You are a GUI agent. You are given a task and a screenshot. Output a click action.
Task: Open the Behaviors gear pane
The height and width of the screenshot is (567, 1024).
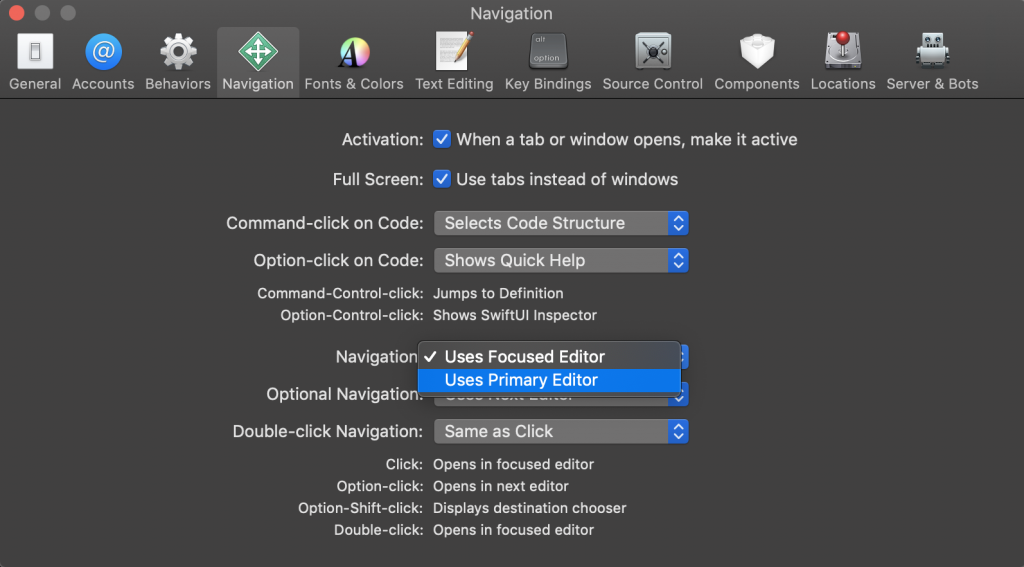click(x=178, y=62)
